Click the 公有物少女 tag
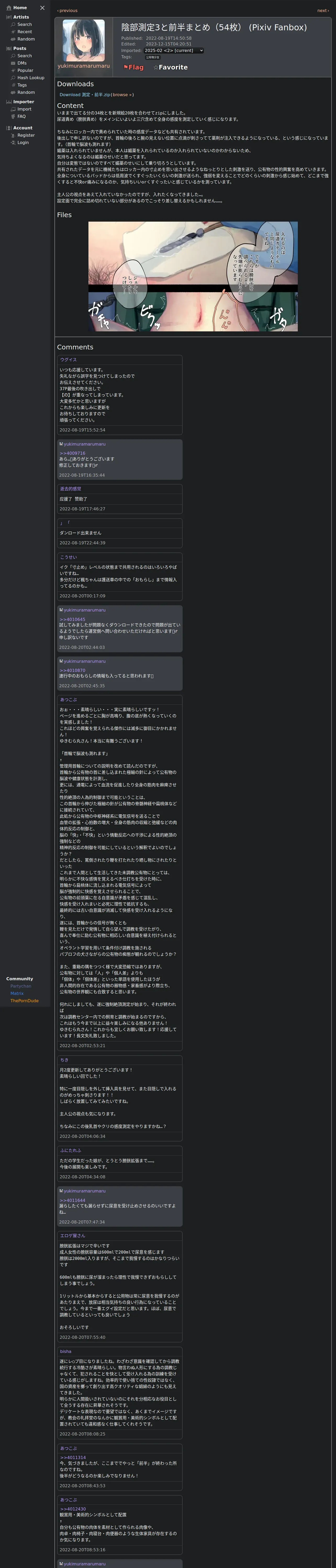The height and width of the screenshot is (1568, 336). point(153,57)
